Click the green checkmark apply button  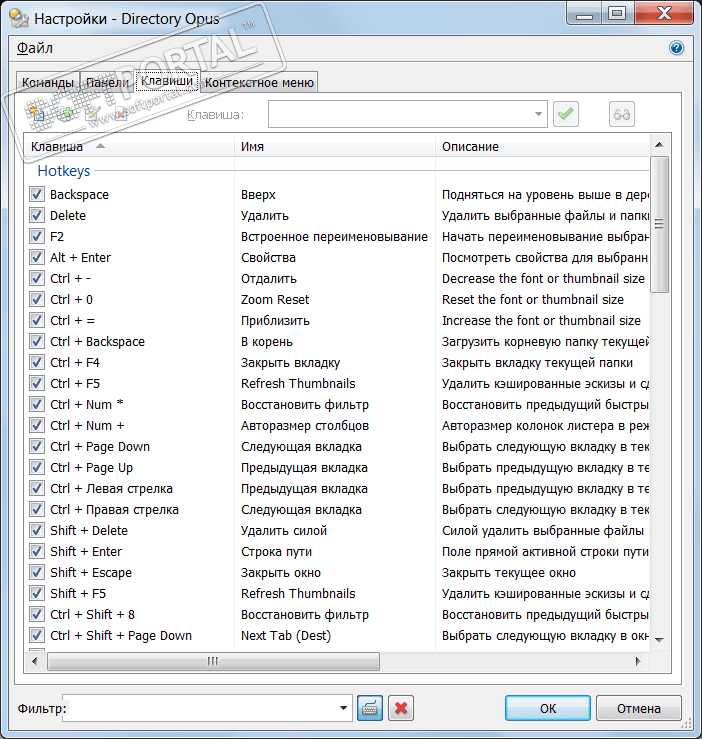tap(565, 114)
